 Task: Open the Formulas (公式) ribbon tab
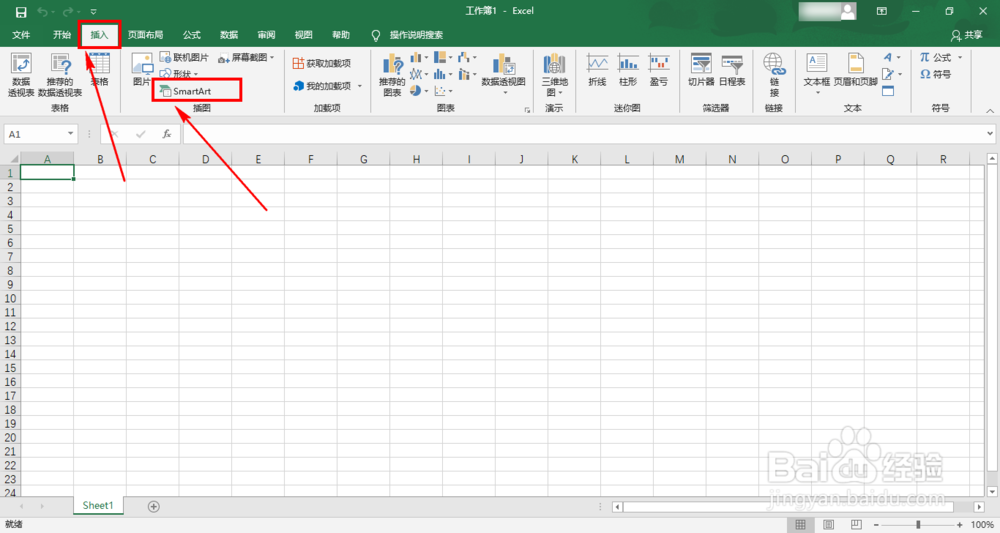[192, 35]
